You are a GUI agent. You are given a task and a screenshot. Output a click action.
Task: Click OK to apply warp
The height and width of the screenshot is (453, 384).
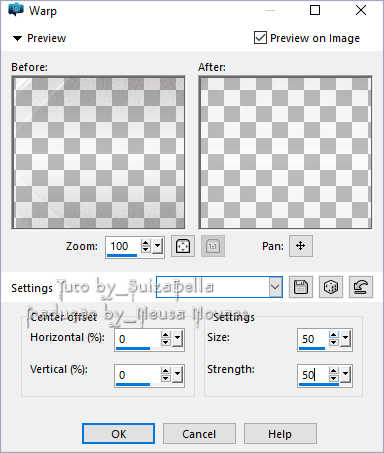[x=119, y=434]
